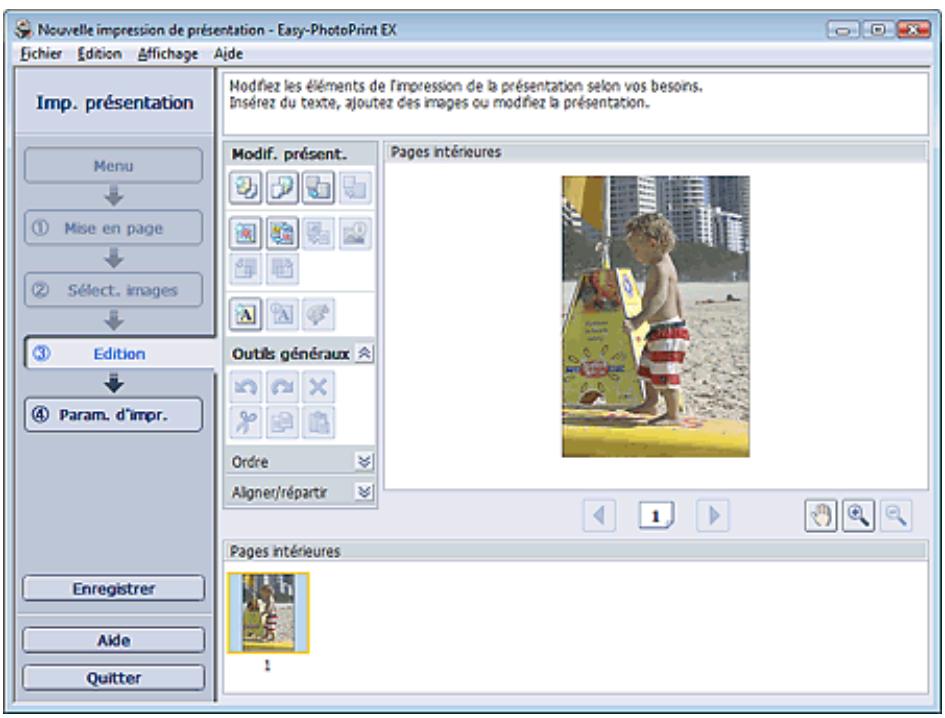This screenshot has width=945, height=718.
Task: Click the 'Aligner/répartir' label text
Action: (280, 493)
